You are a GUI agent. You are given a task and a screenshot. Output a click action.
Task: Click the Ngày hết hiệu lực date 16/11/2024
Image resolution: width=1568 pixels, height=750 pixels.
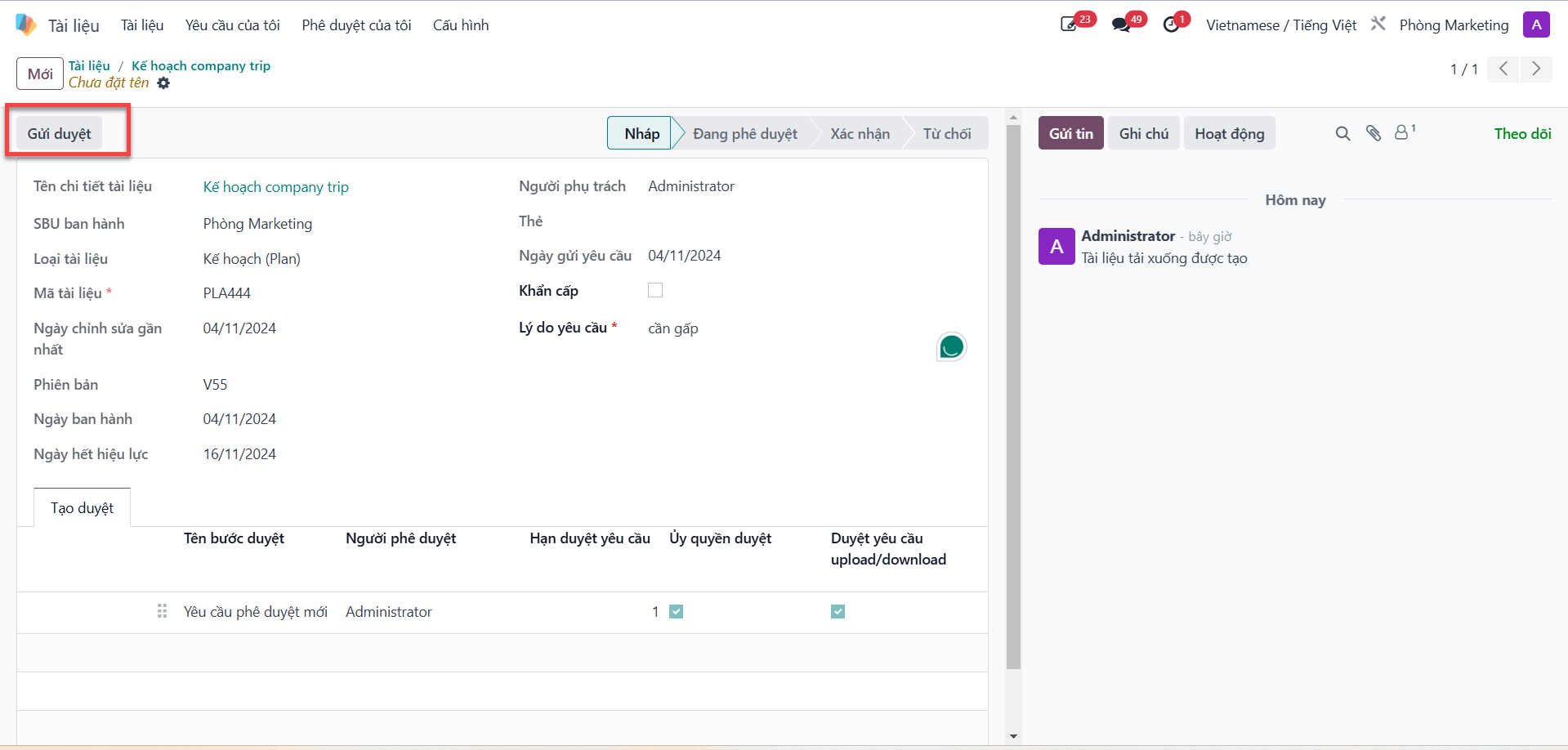[239, 454]
